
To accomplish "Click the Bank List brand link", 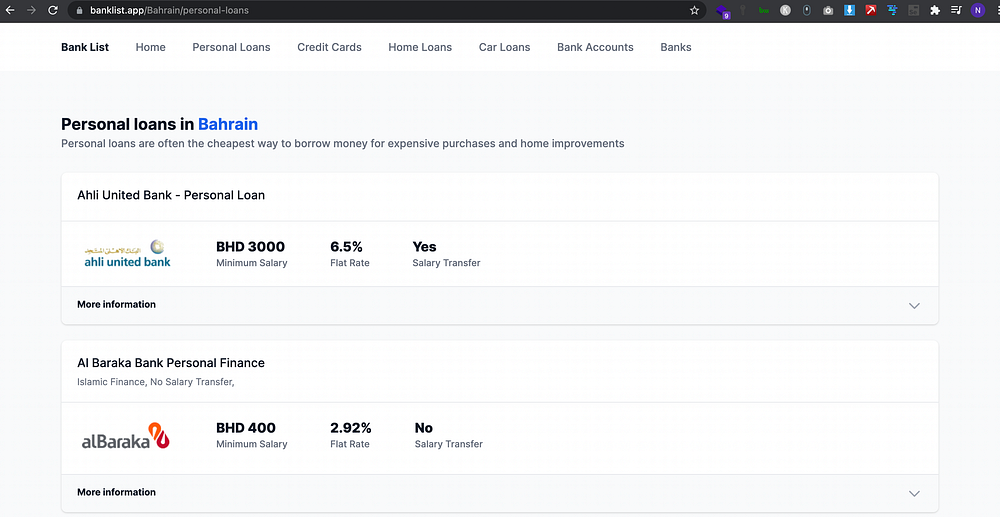I will [x=85, y=47].
